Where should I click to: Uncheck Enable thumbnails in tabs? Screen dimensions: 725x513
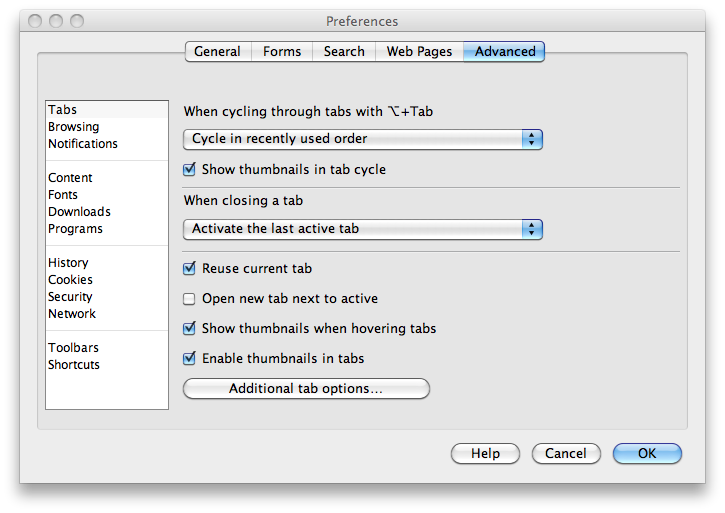pos(190,359)
